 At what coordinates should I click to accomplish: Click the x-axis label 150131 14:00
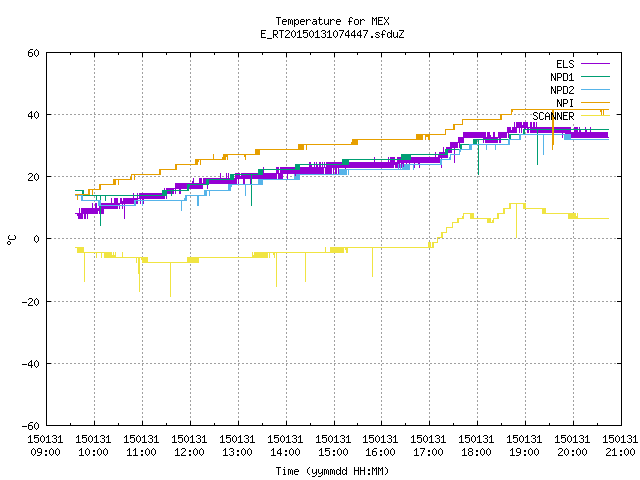[285, 446]
